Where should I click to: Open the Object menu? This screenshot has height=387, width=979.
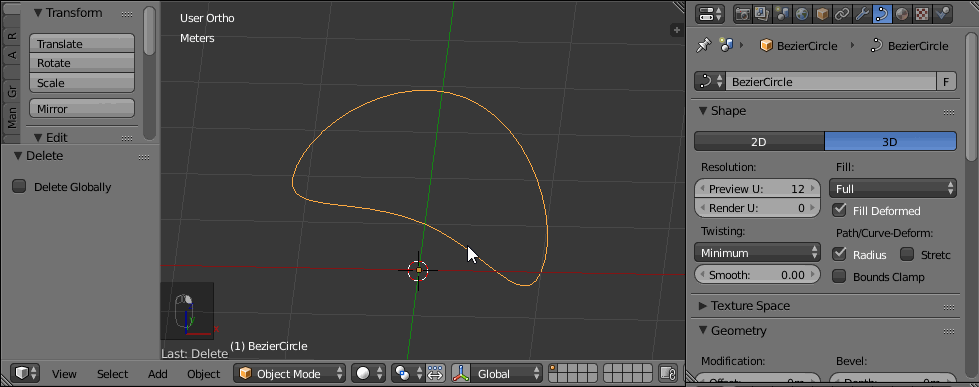pos(204,373)
